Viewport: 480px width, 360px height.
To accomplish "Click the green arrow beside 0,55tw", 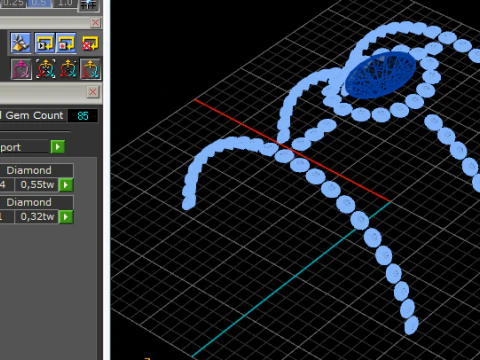I will tap(66, 185).
